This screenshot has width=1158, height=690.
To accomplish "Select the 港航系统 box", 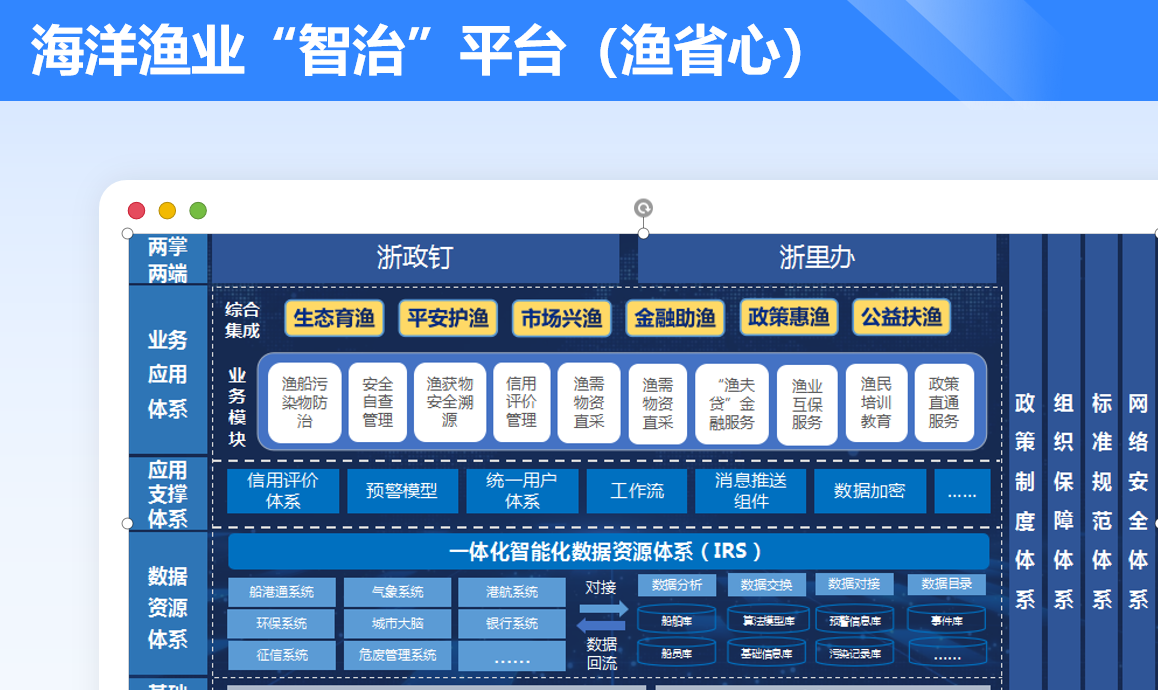I will [512, 592].
